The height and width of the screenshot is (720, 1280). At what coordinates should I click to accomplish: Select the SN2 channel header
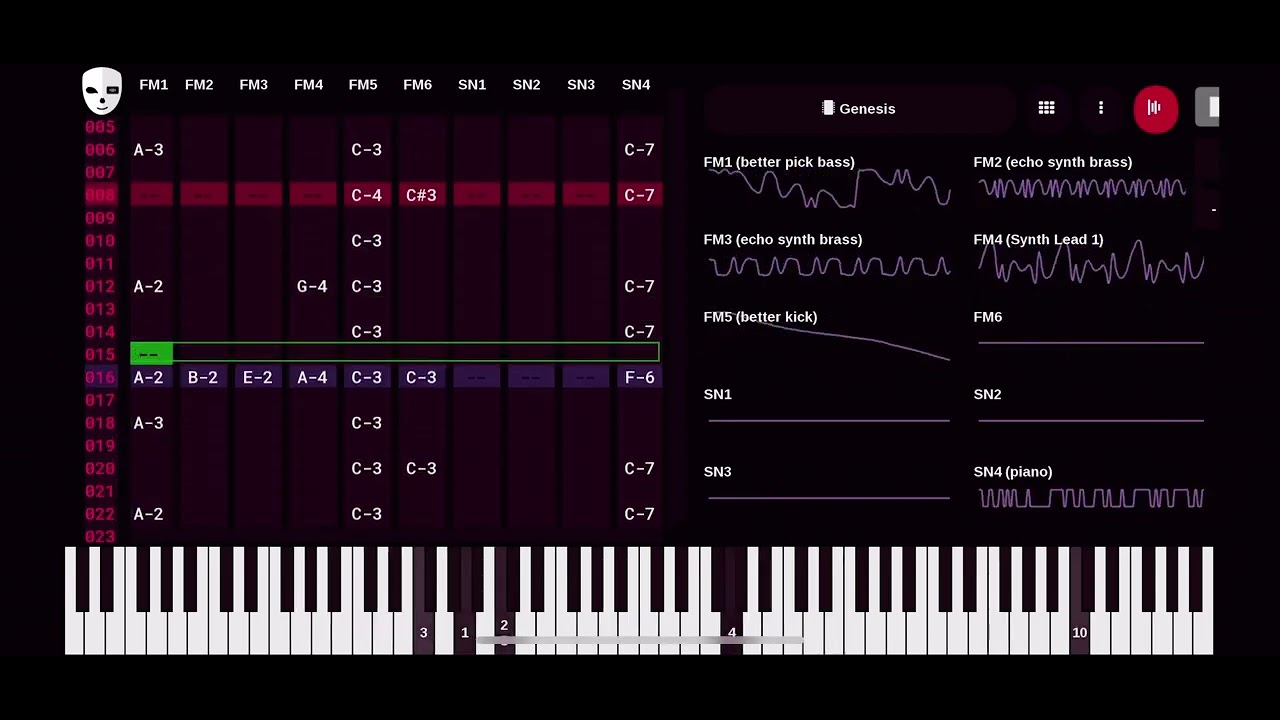tap(526, 85)
